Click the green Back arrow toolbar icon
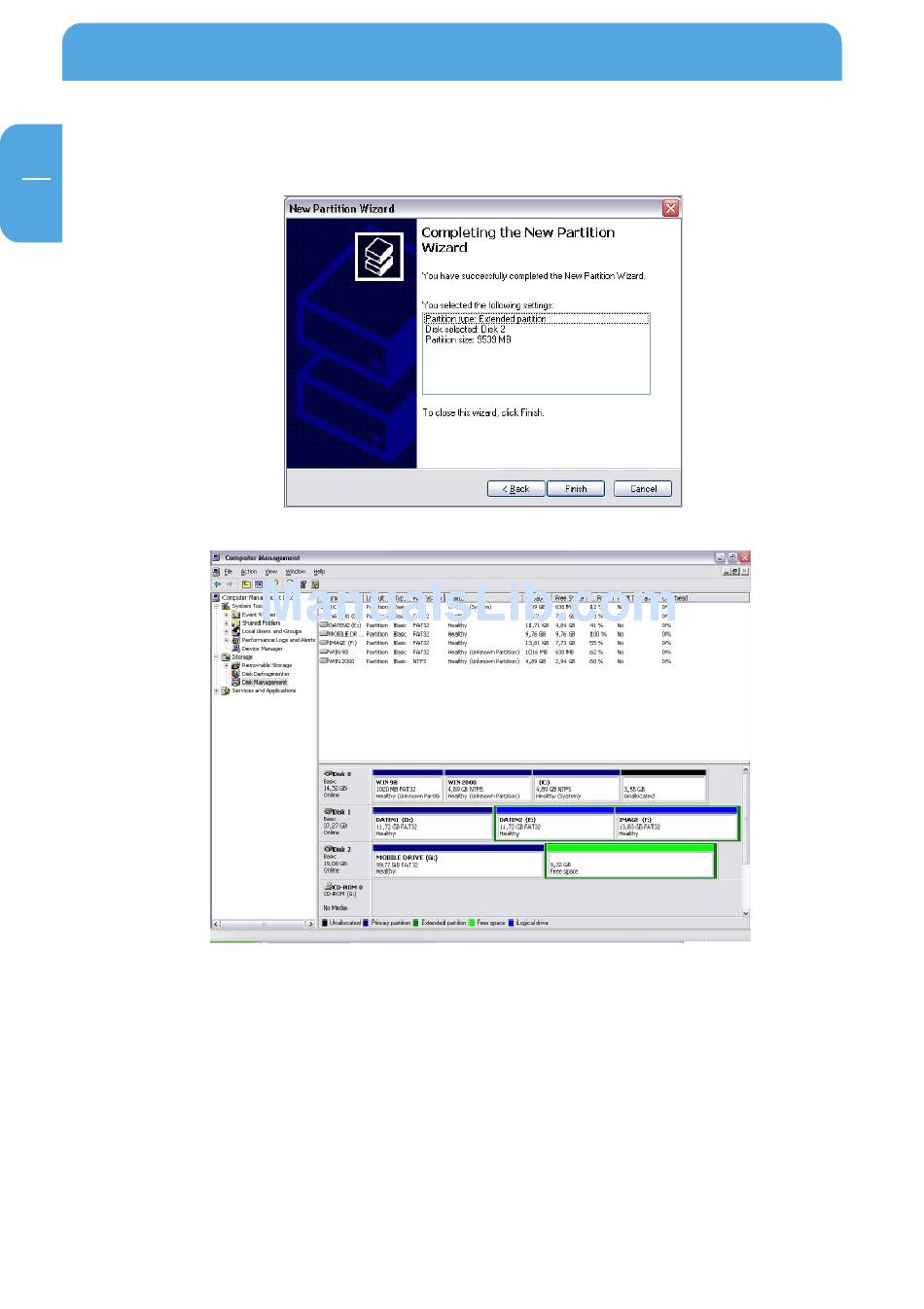Viewport: 924px width, 1309px height. coord(217,584)
